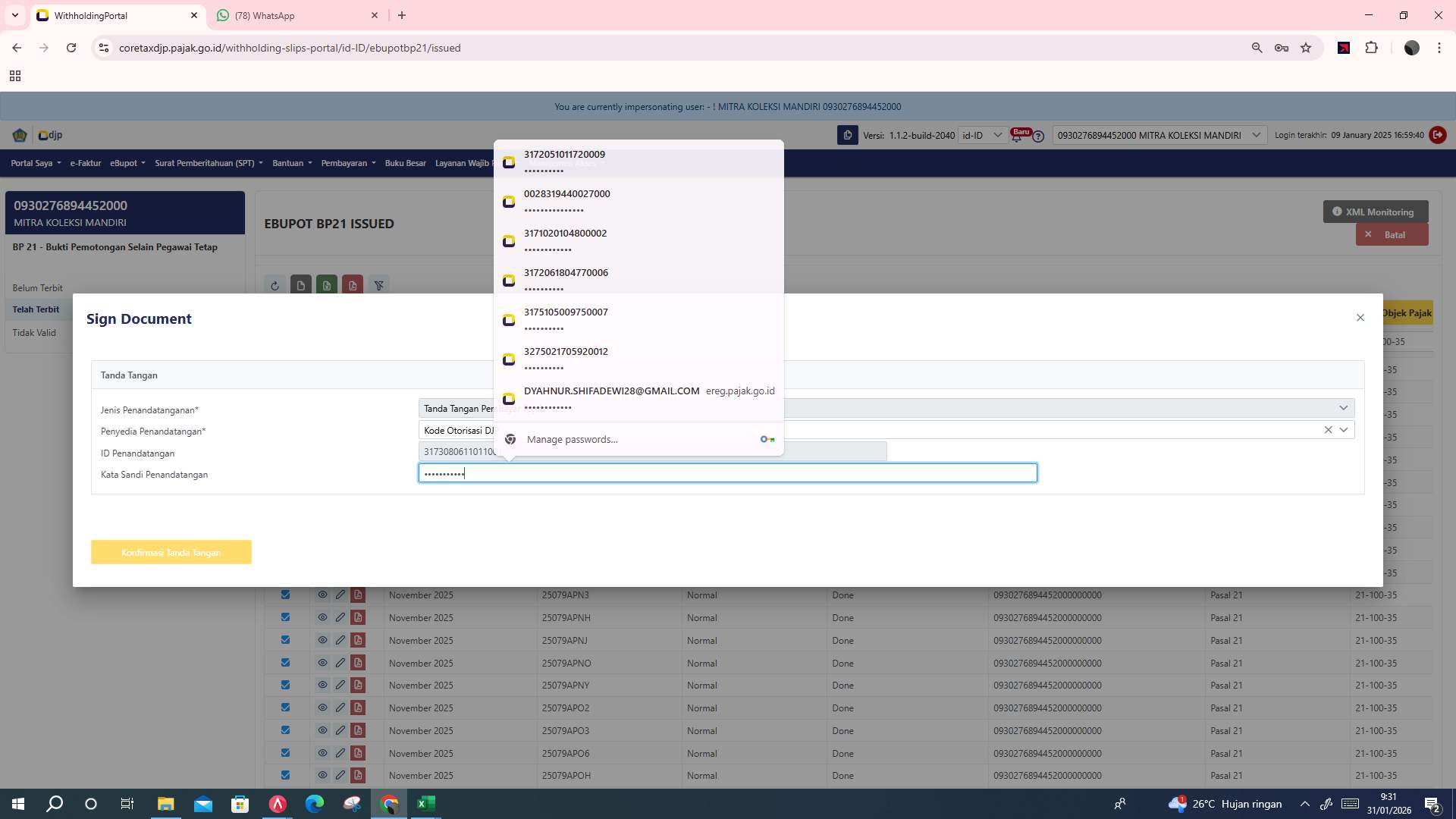
Task: Switch to the Belum Terbit tab
Action: click(x=39, y=288)
